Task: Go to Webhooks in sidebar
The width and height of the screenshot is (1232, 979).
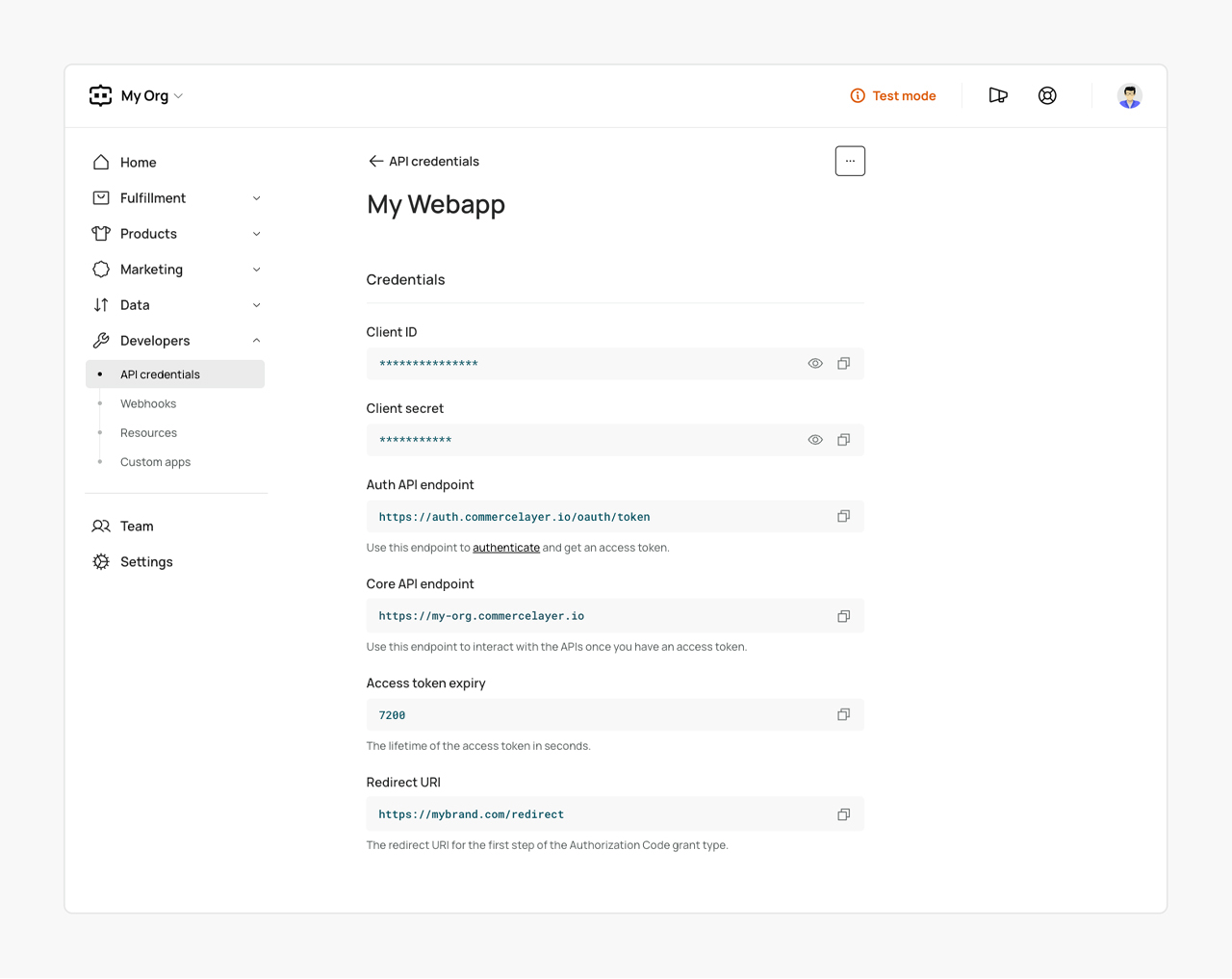Action: point(148,404)
